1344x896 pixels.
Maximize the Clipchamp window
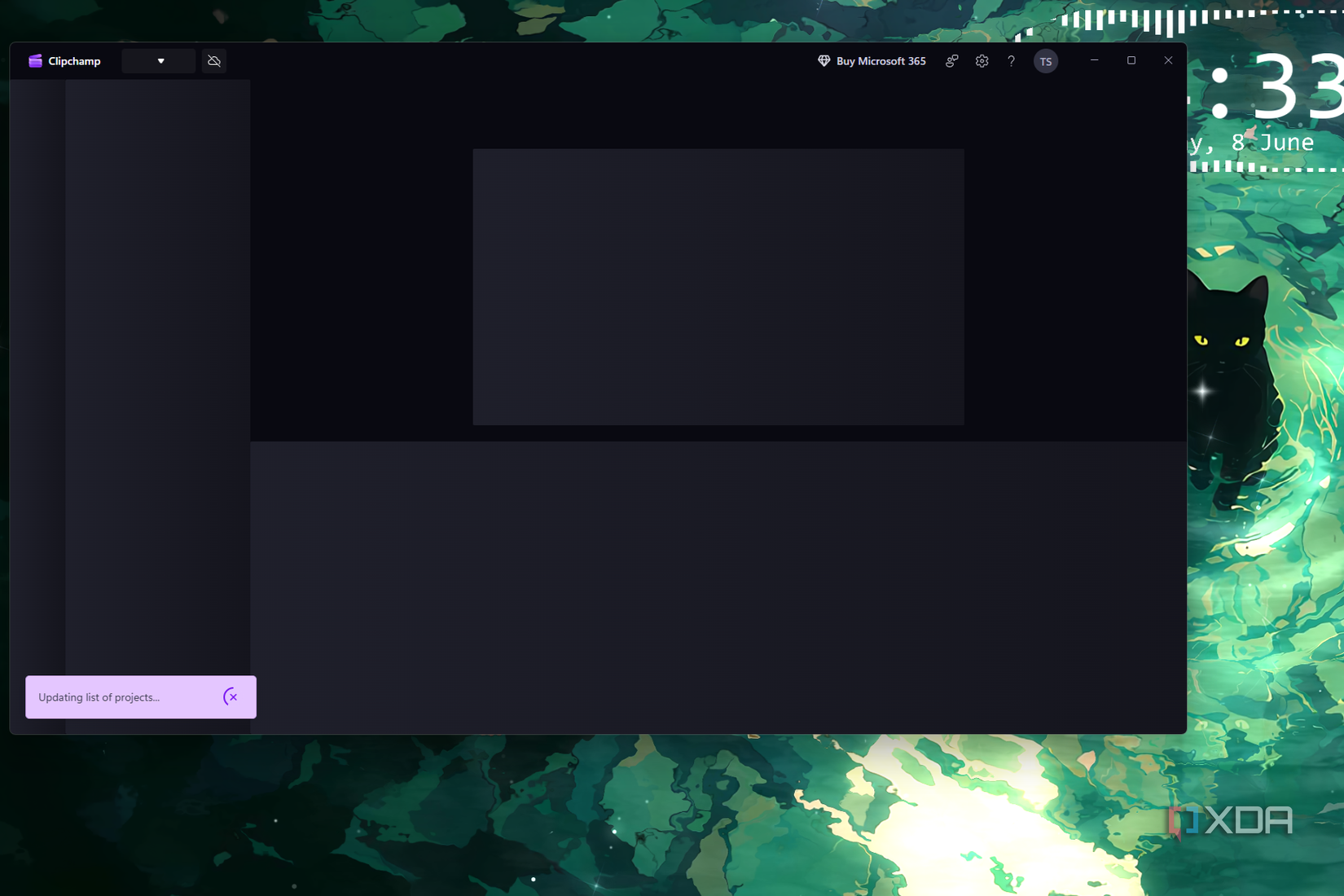1131,60
